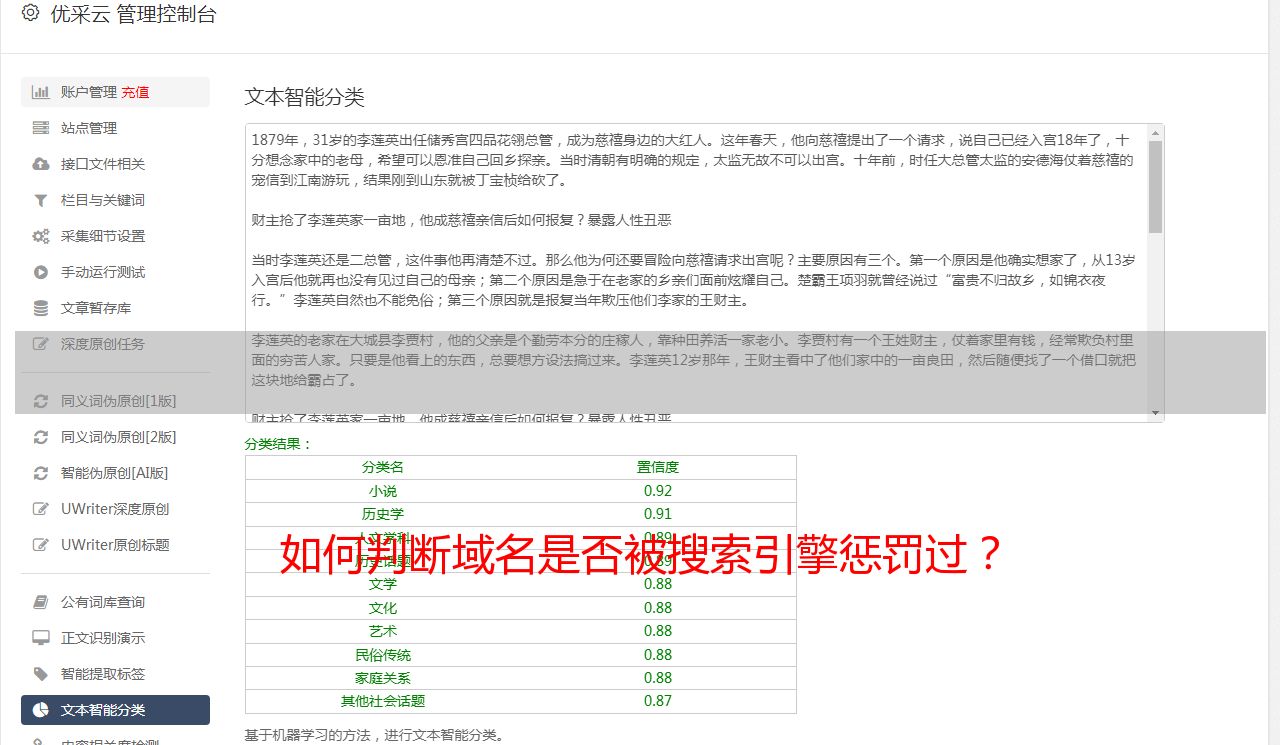Click the text area scrollbar thumb
The width and height of the screenshot is (1280, 745).
(x=1155, y=186)
